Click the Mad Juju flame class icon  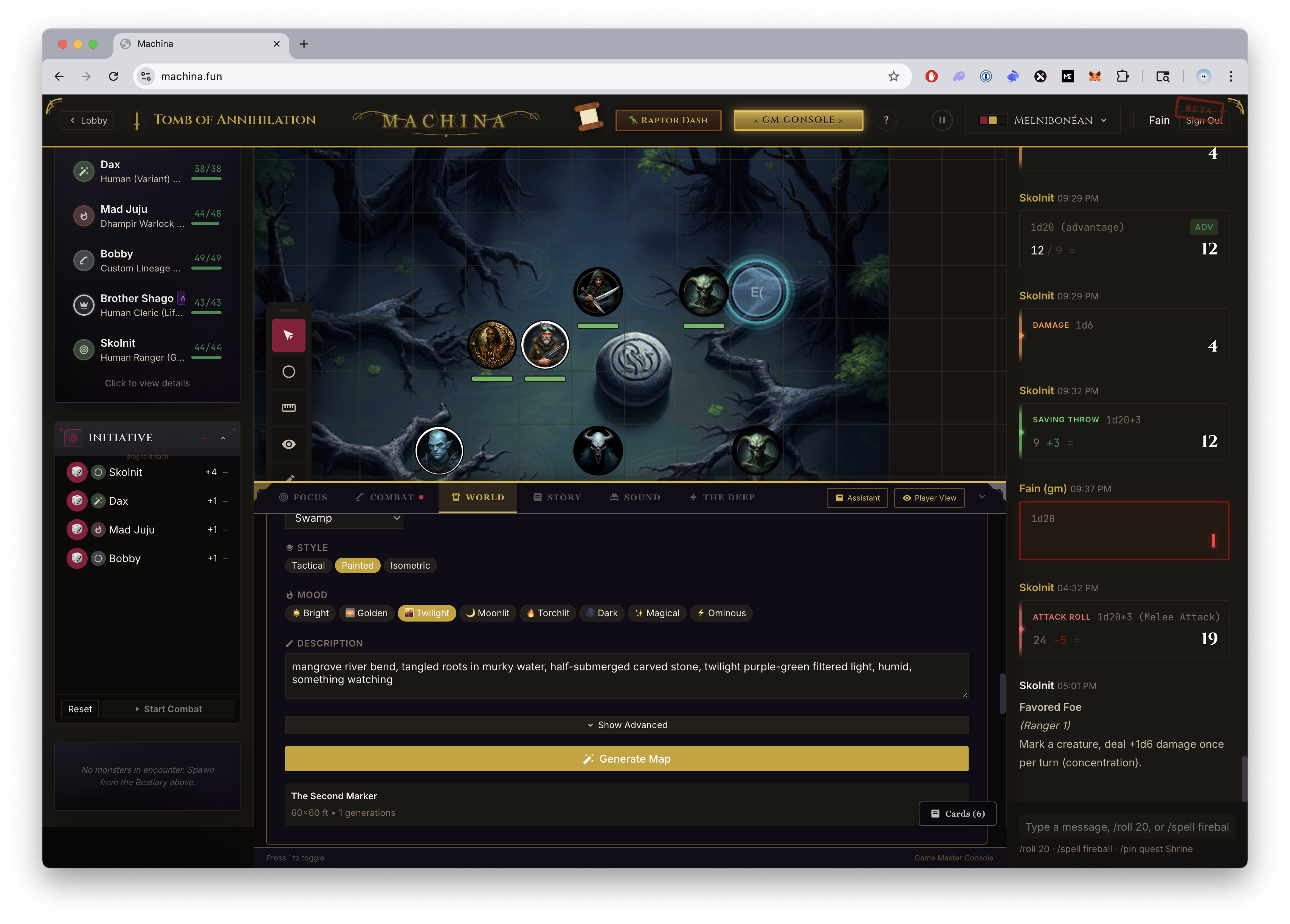pos(84,216)
